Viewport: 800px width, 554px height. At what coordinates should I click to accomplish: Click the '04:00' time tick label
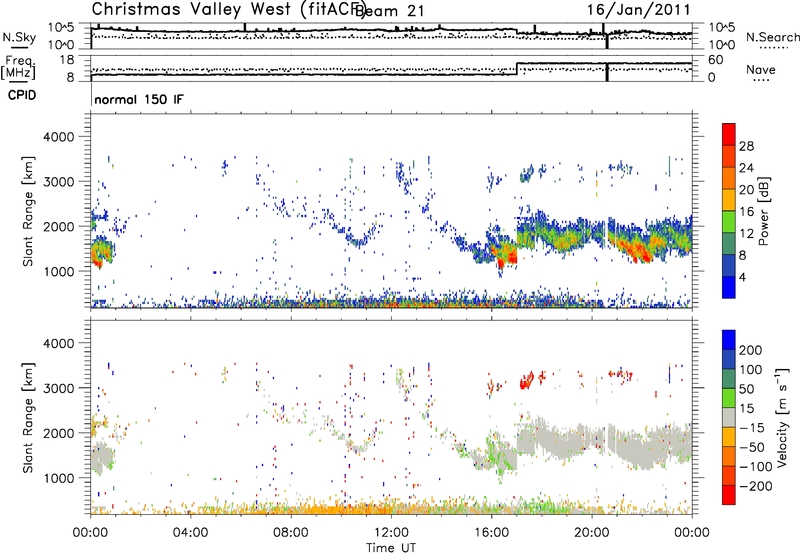point(190,532)
